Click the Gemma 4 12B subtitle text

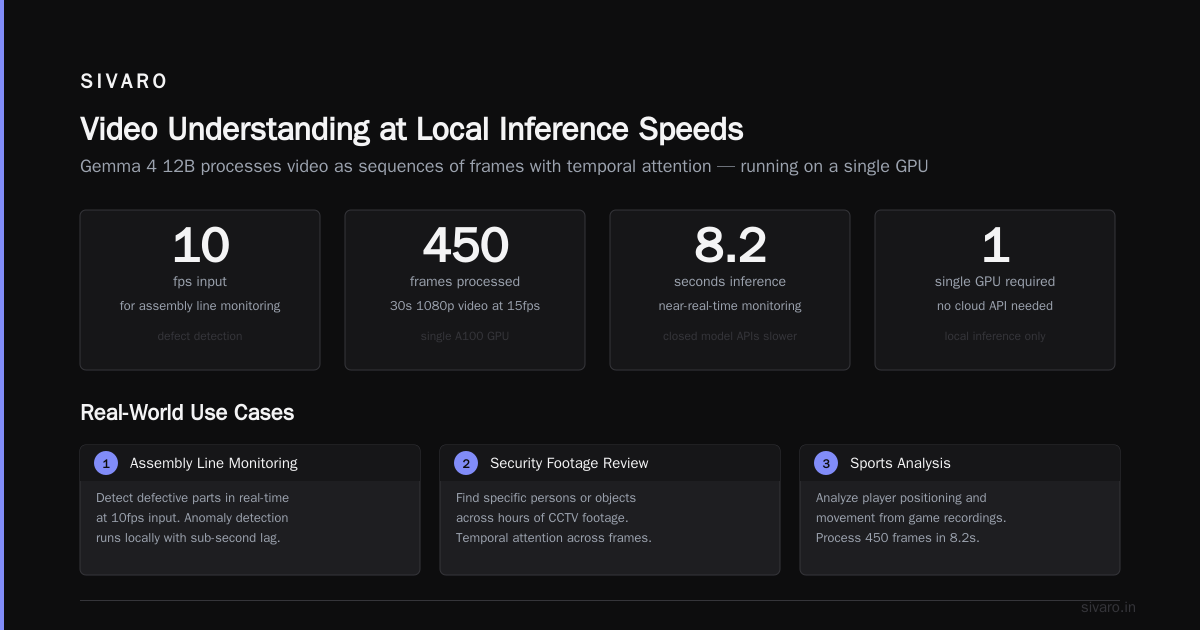[x=504, y=166]
